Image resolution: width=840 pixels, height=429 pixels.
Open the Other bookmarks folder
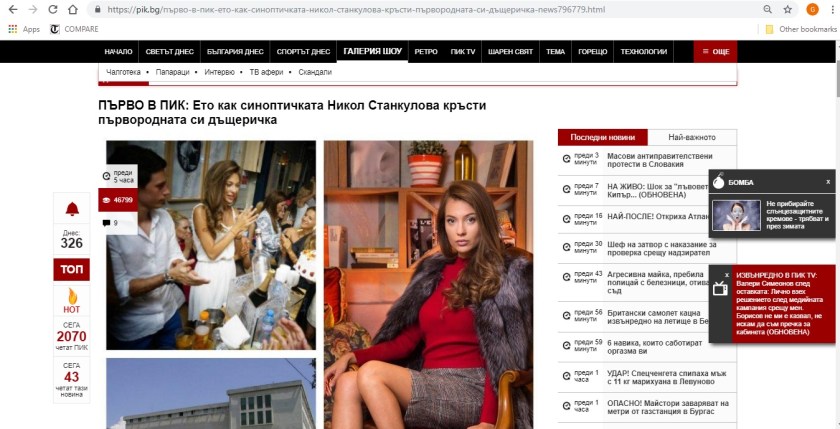801,29
